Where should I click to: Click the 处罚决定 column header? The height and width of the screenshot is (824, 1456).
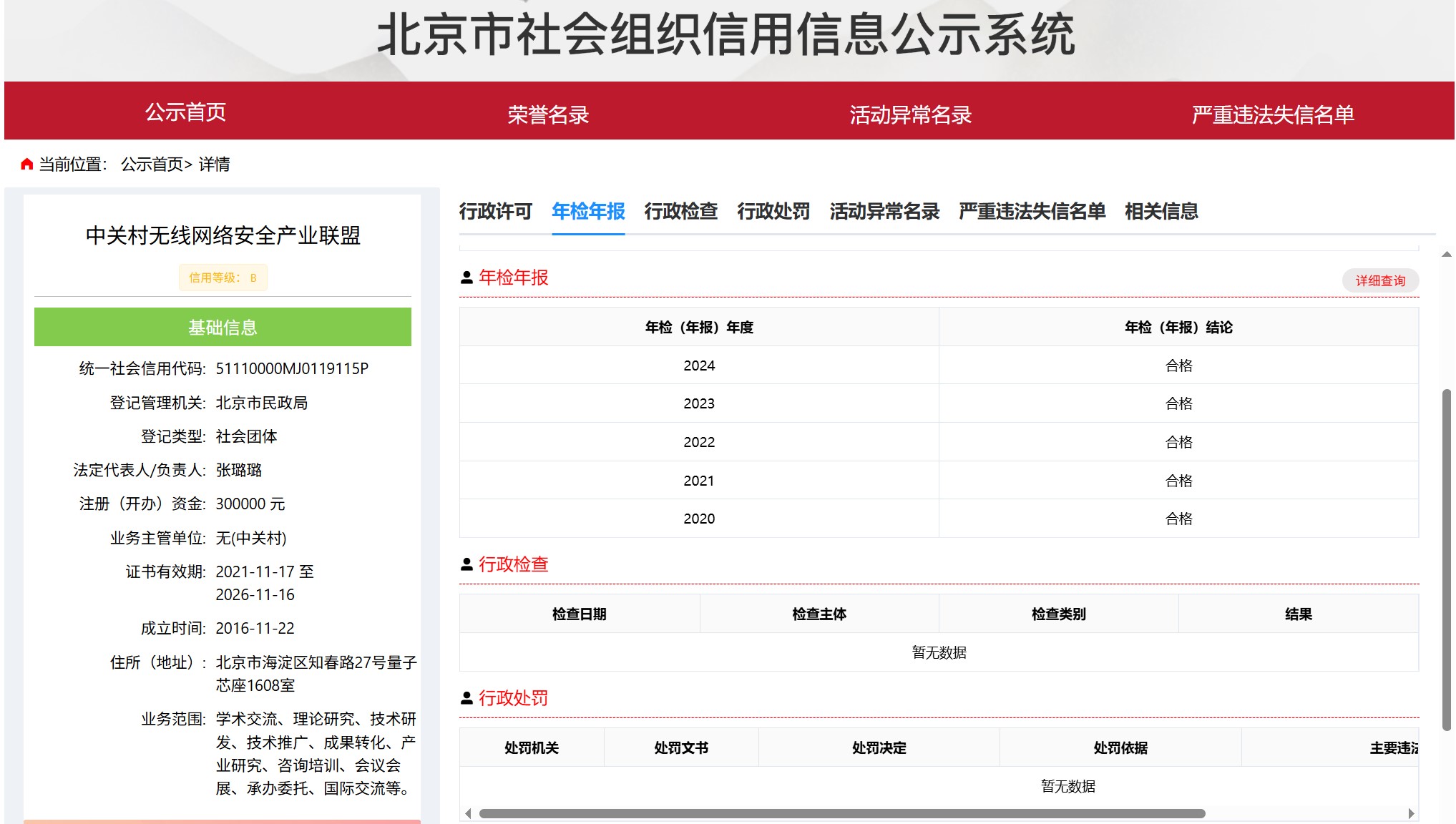point(879,747)
